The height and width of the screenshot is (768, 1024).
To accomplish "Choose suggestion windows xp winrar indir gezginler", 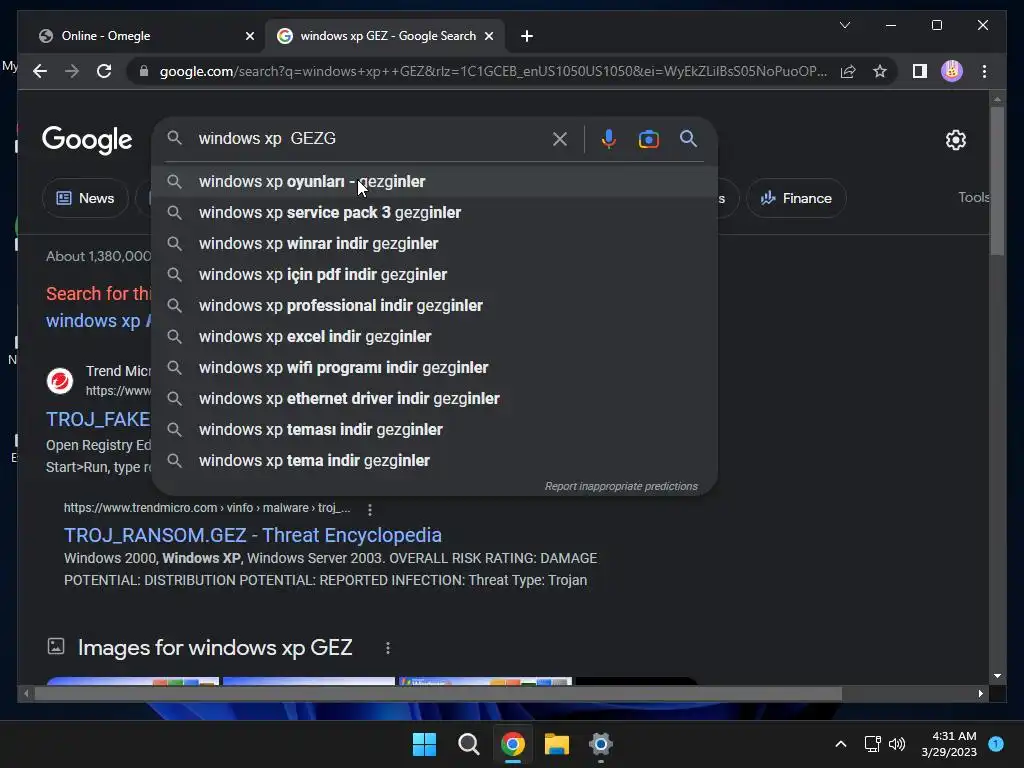I will tap(434, 244).
